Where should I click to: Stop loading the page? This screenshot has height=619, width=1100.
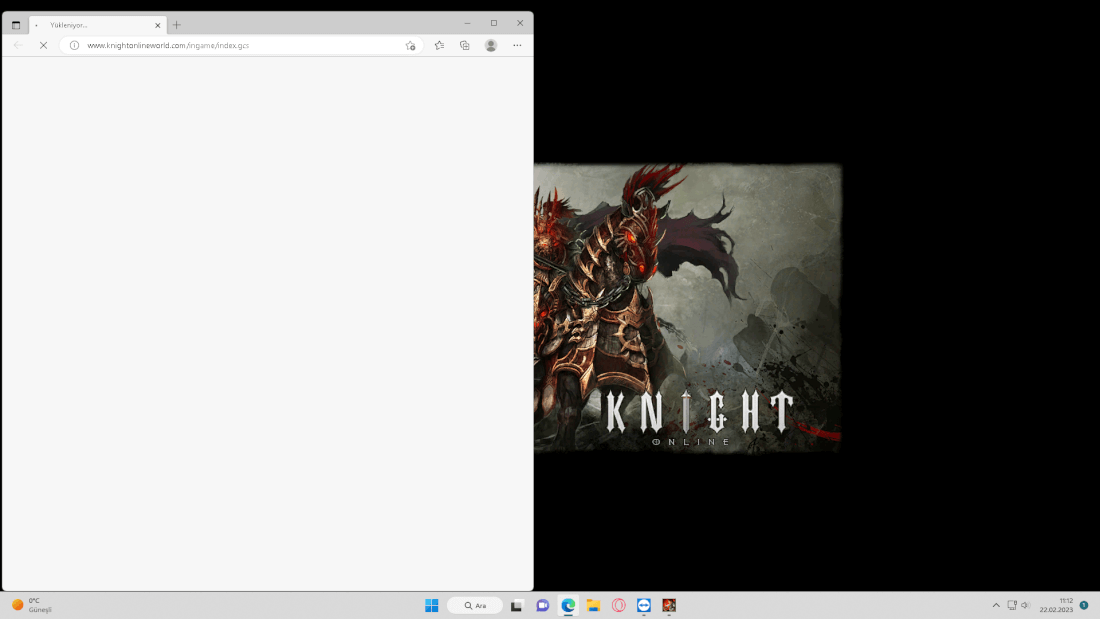(43, 45)
